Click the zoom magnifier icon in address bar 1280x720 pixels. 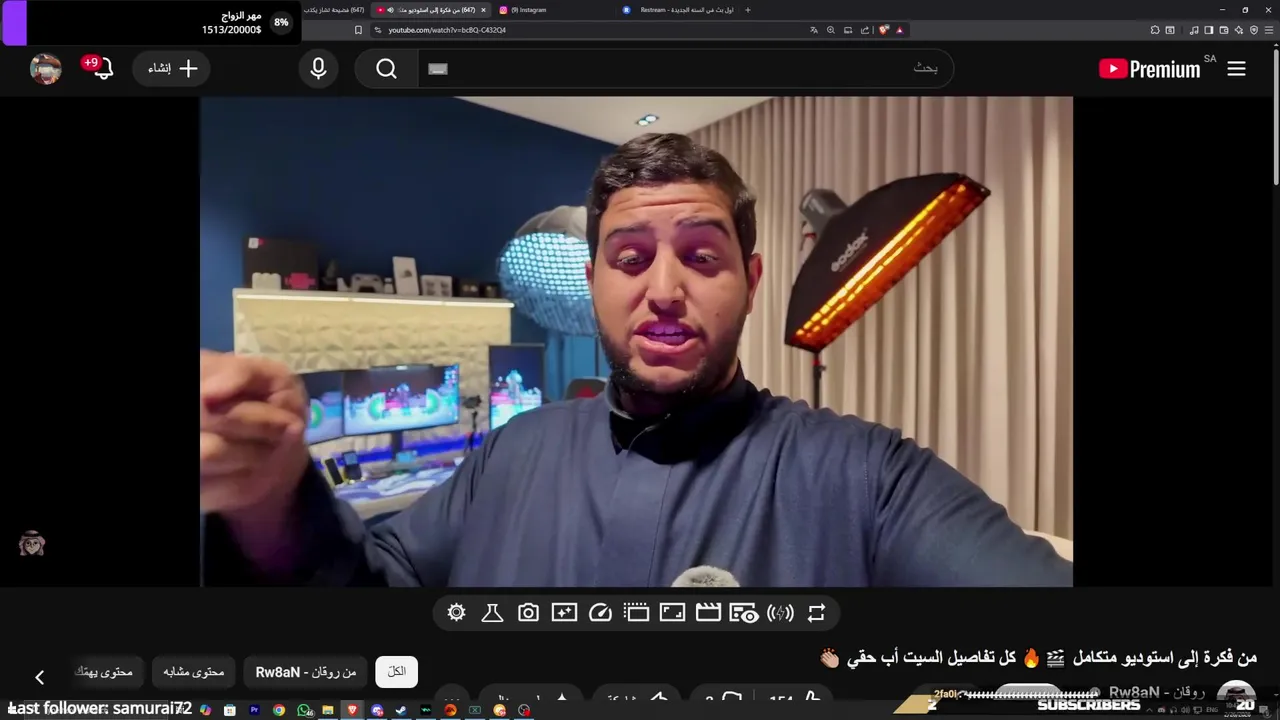pos(831,30)
